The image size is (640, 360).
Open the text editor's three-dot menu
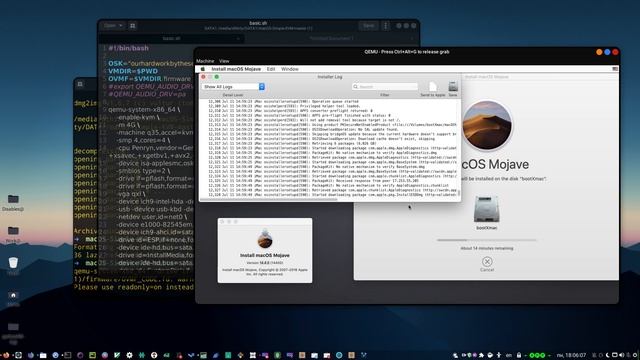(x=386, y=26)
